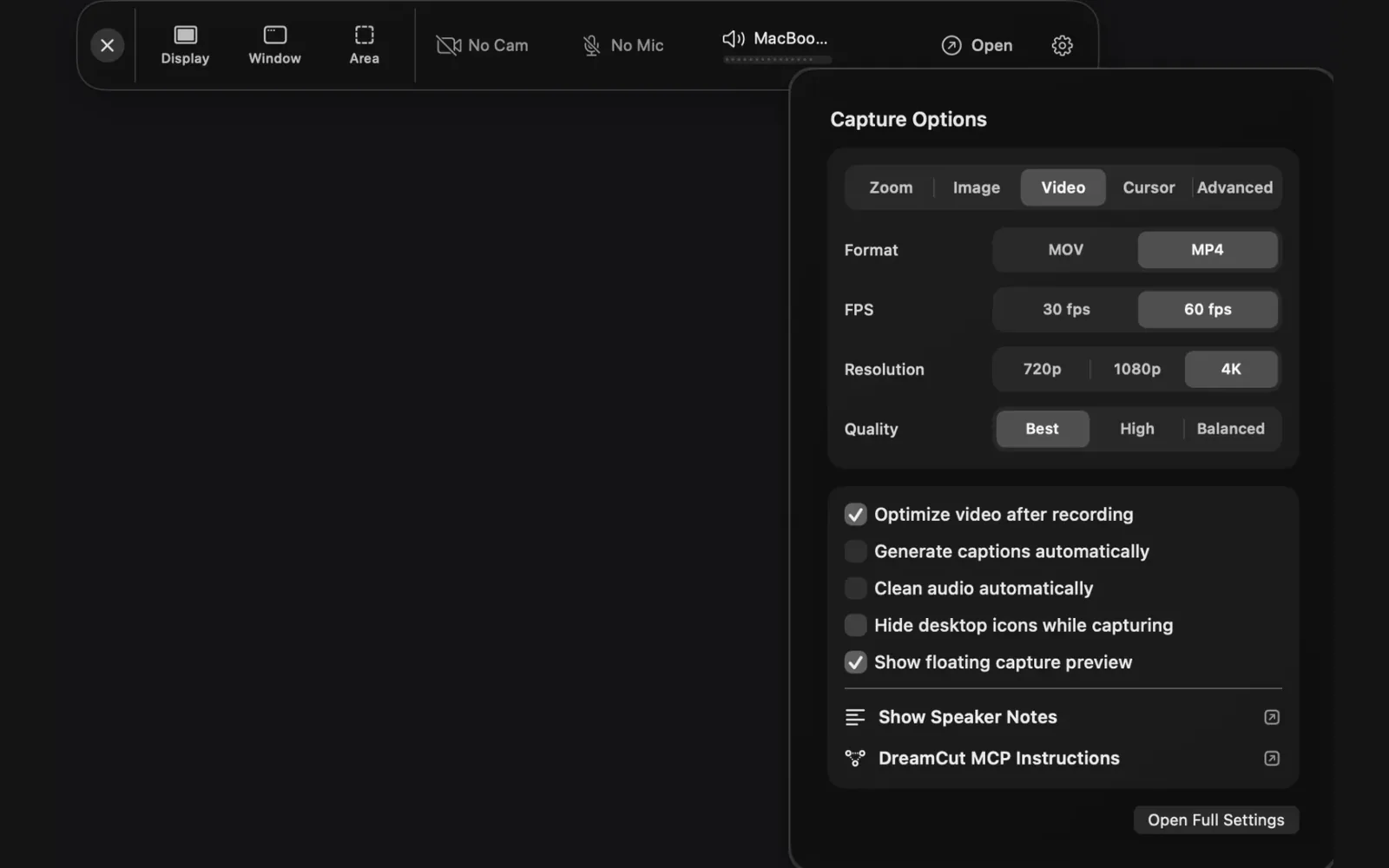This screenshot has height=868, width=1389.
Task: Click the Quality label
Action: click(x=871, y=430)
